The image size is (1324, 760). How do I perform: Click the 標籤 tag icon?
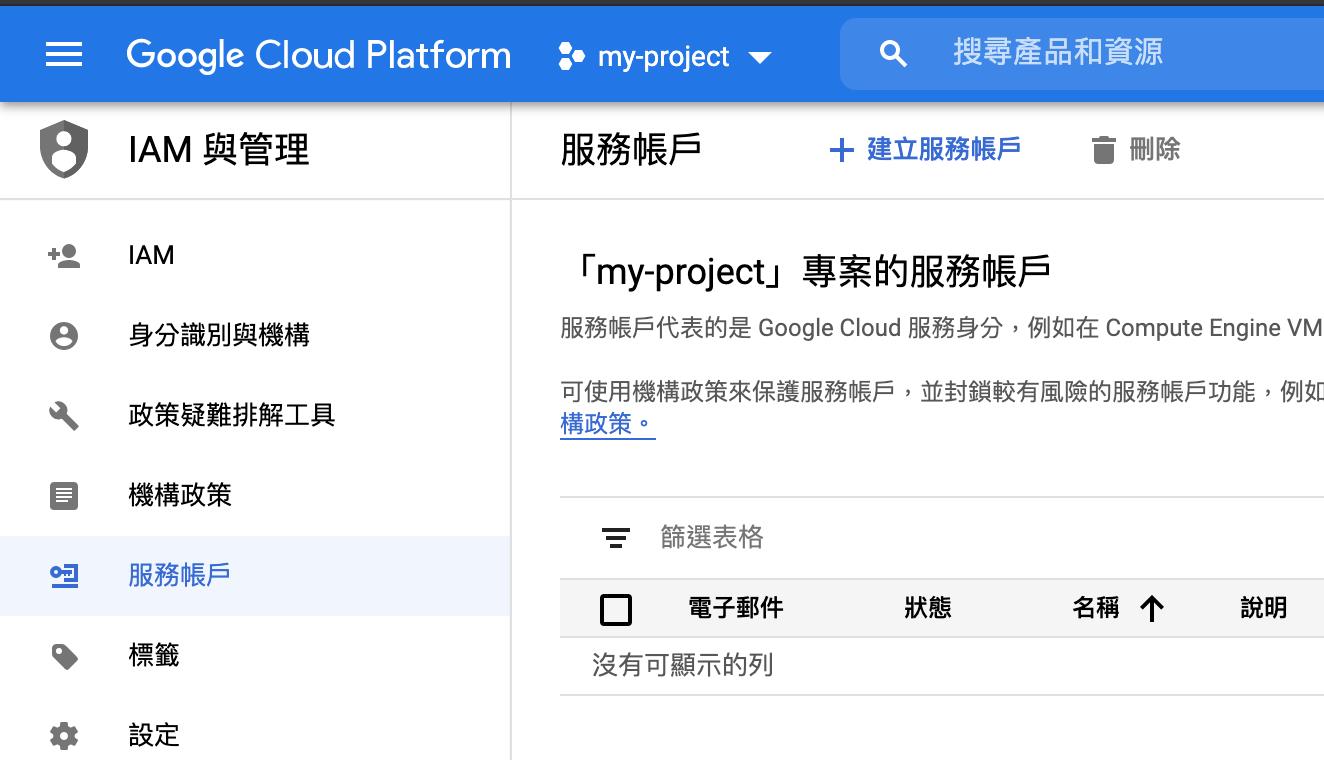coord(64,656)
